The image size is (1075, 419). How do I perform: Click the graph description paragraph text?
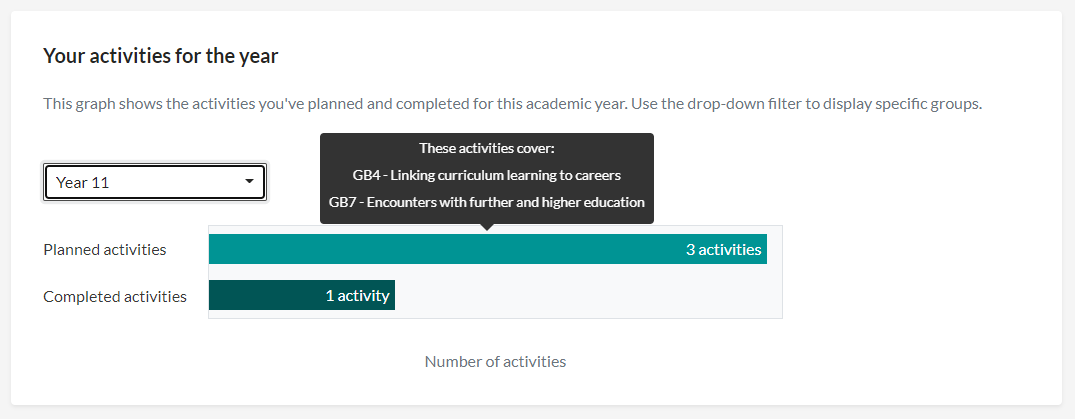pyautogui.click(x=513, y=105)
